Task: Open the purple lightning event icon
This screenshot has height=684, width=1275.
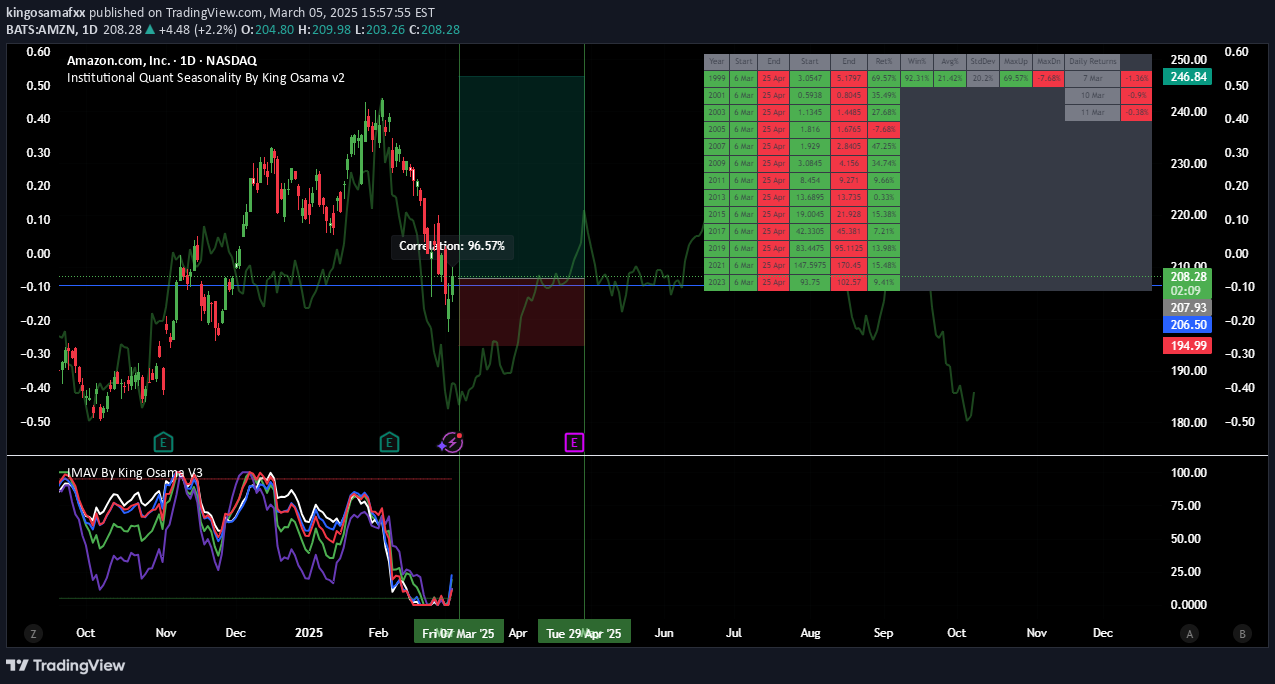Action: pos(451,442)
